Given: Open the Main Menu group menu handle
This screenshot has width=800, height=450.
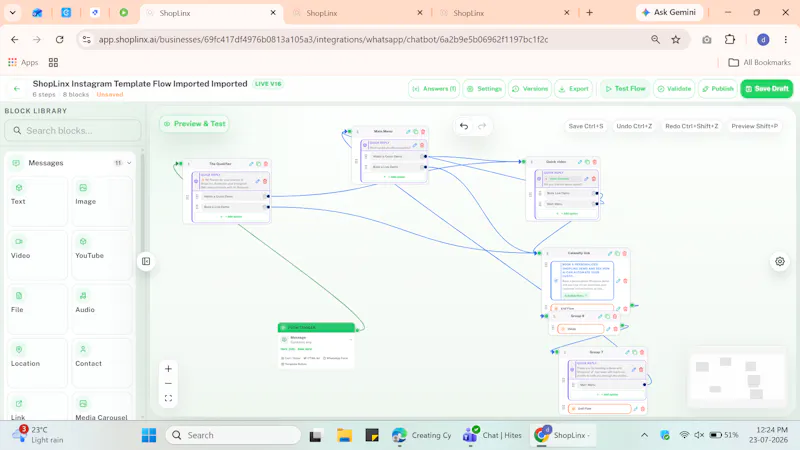Looking at the screenshot, I should tap(358, 132).
